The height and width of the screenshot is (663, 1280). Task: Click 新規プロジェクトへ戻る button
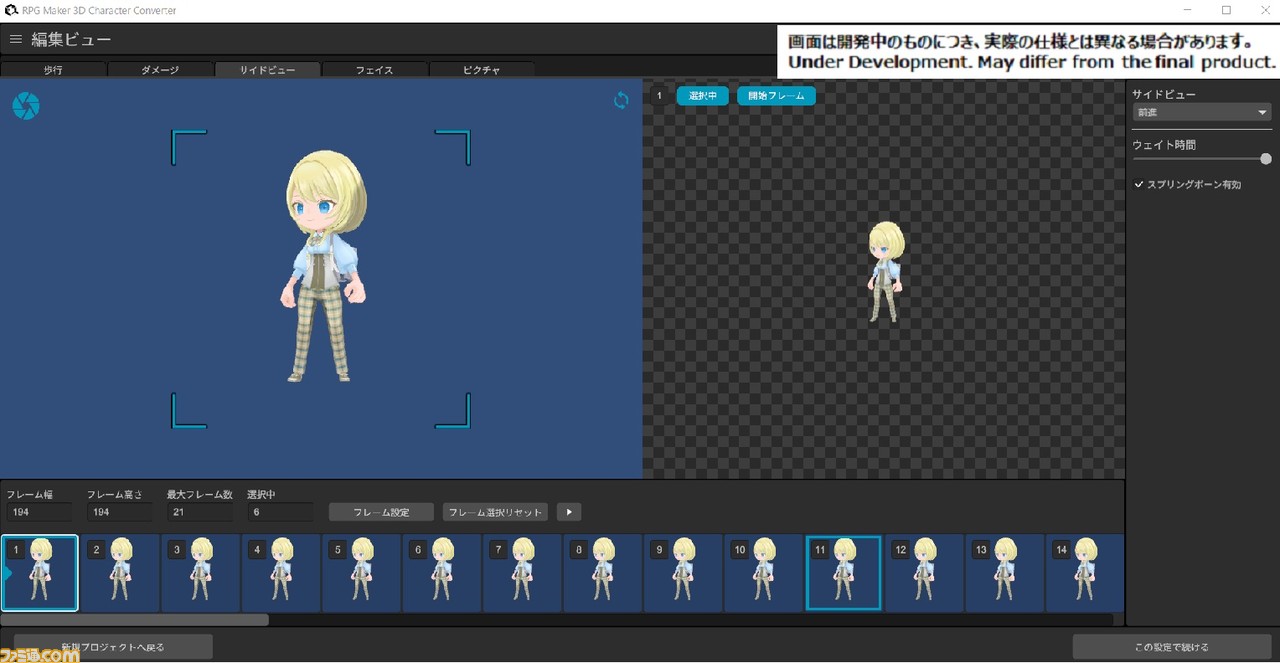pyautogui.click(x=113, y=647)
